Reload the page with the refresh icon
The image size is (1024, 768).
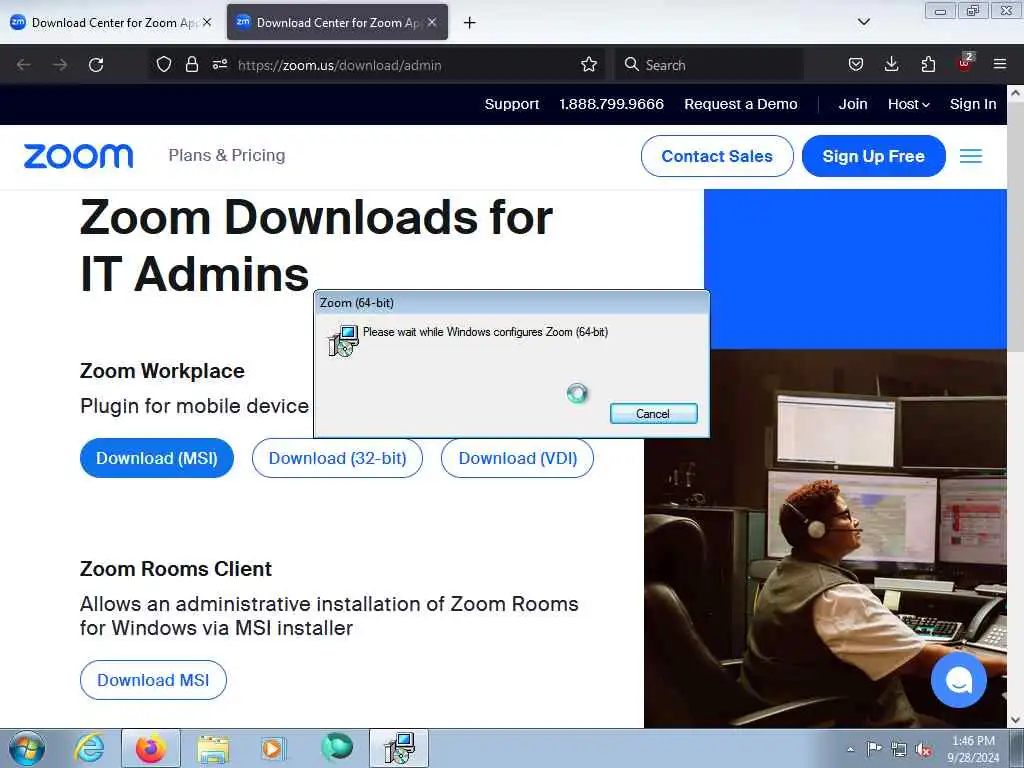(96, 65)
